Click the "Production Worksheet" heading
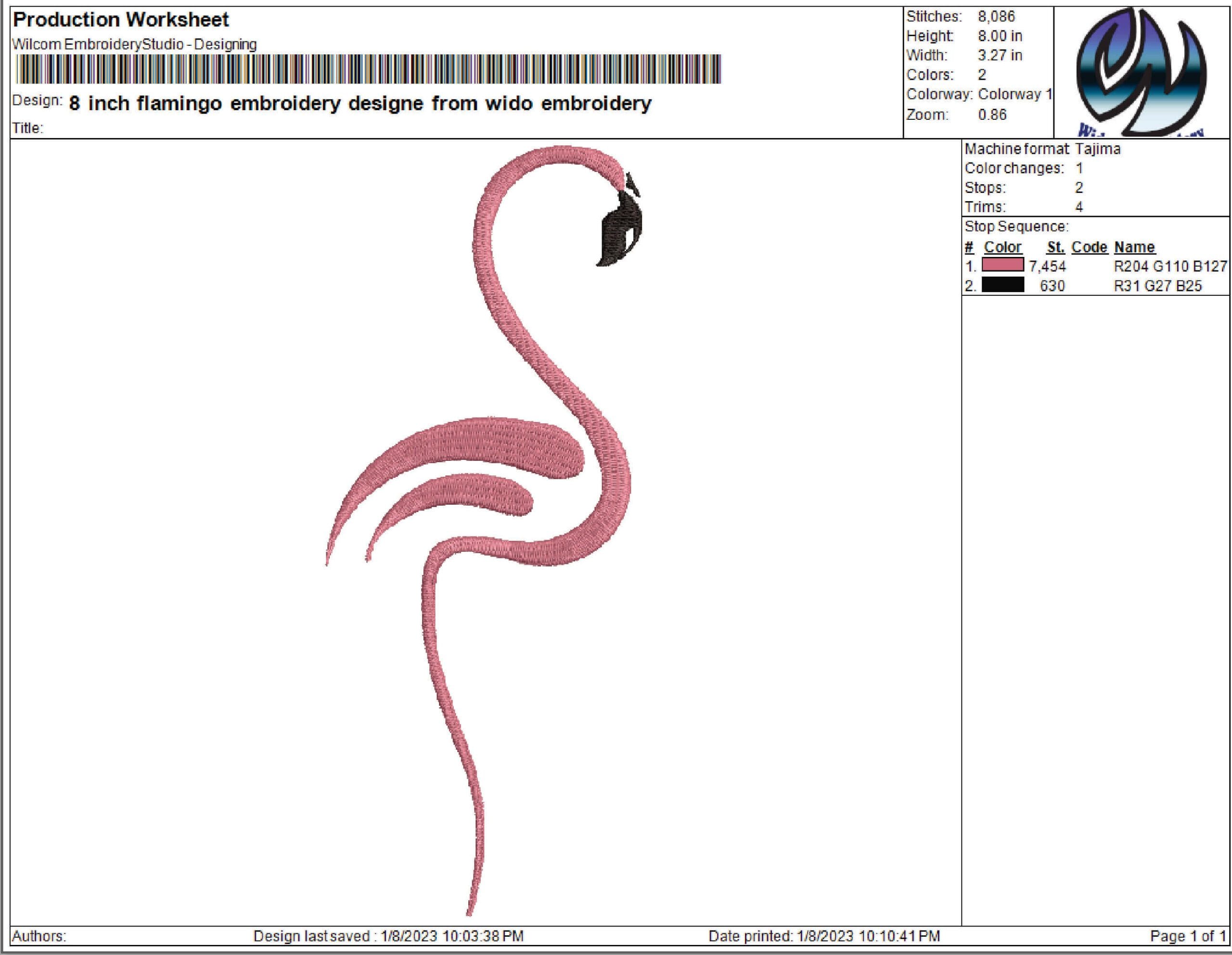Viewport: 1232px width, 955px height. 121,20
